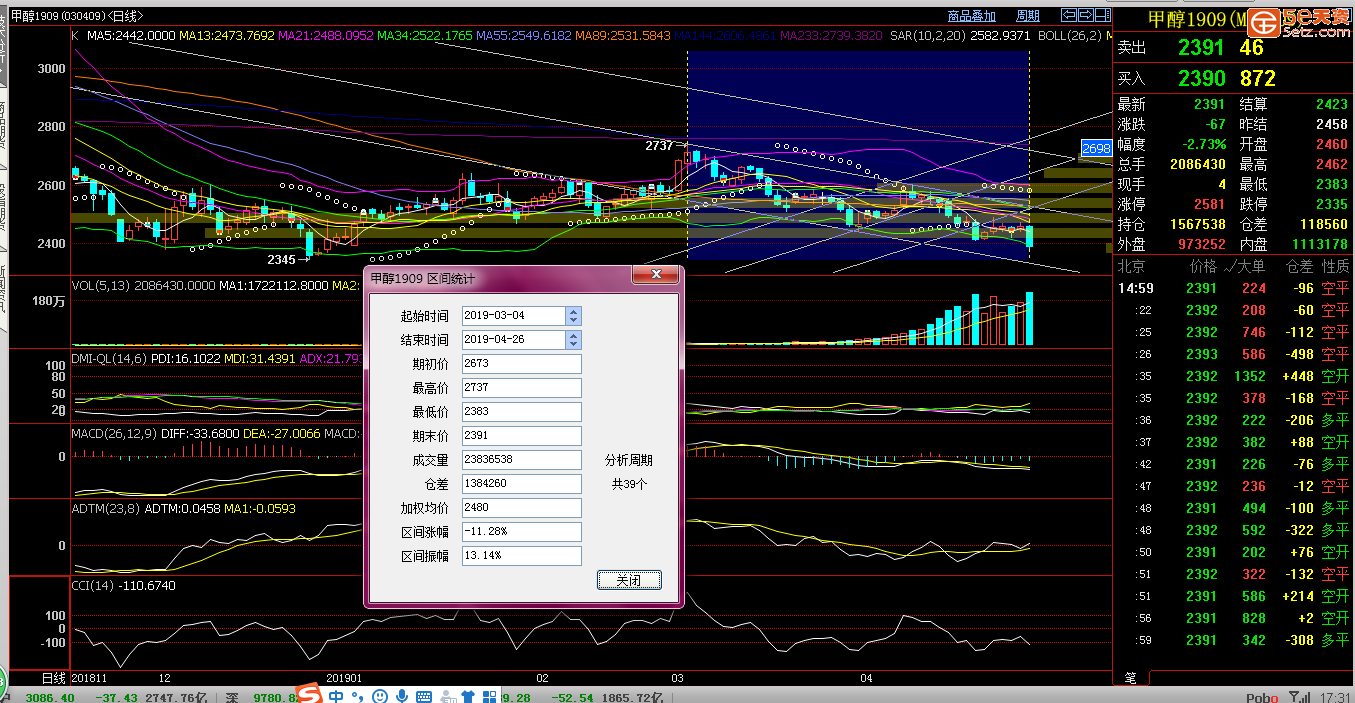The image size is (1355, 703).
Task: Click the IME microphone voice input icon
Action: point(402,696)
